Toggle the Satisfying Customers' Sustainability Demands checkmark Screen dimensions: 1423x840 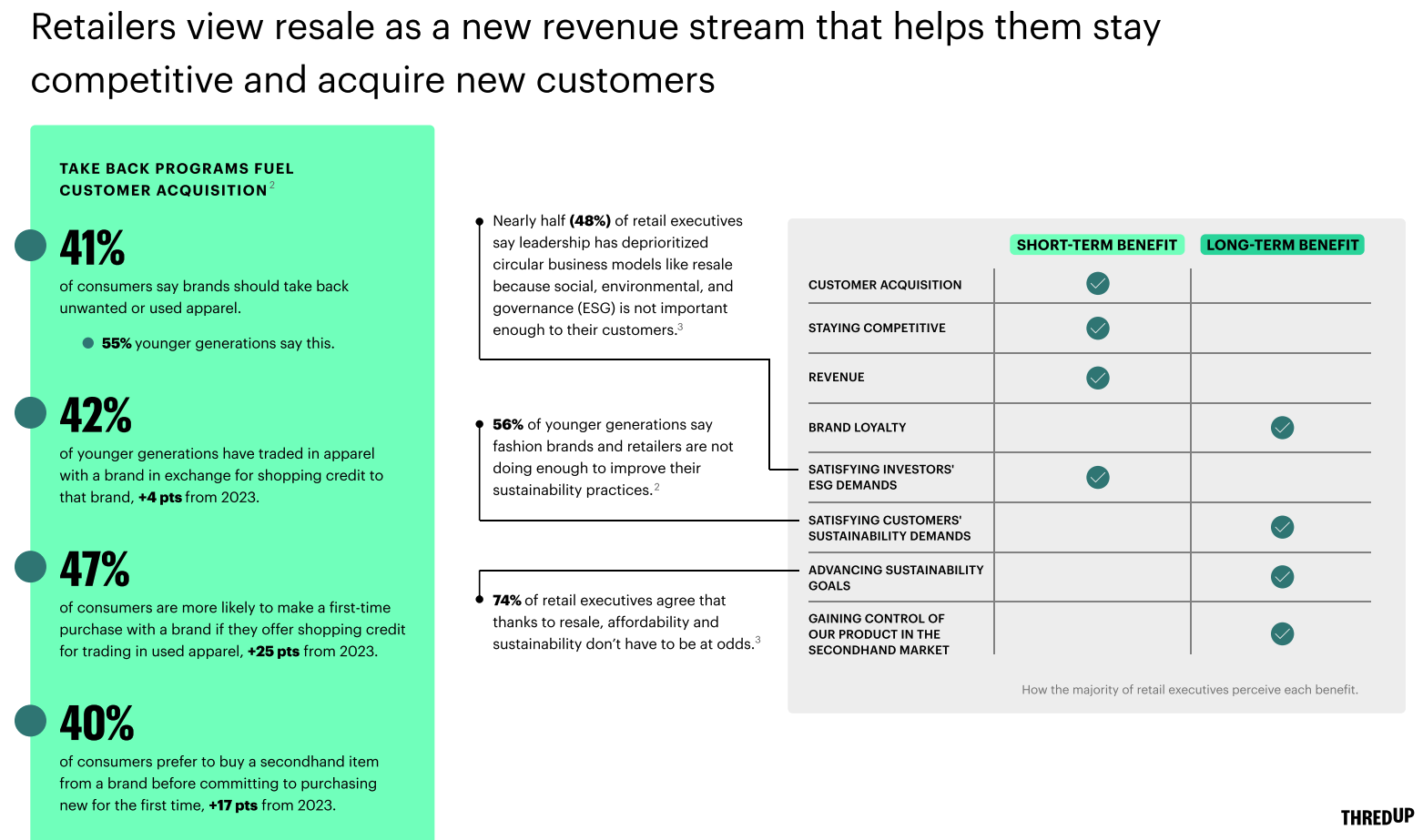tap(1282, 527)
